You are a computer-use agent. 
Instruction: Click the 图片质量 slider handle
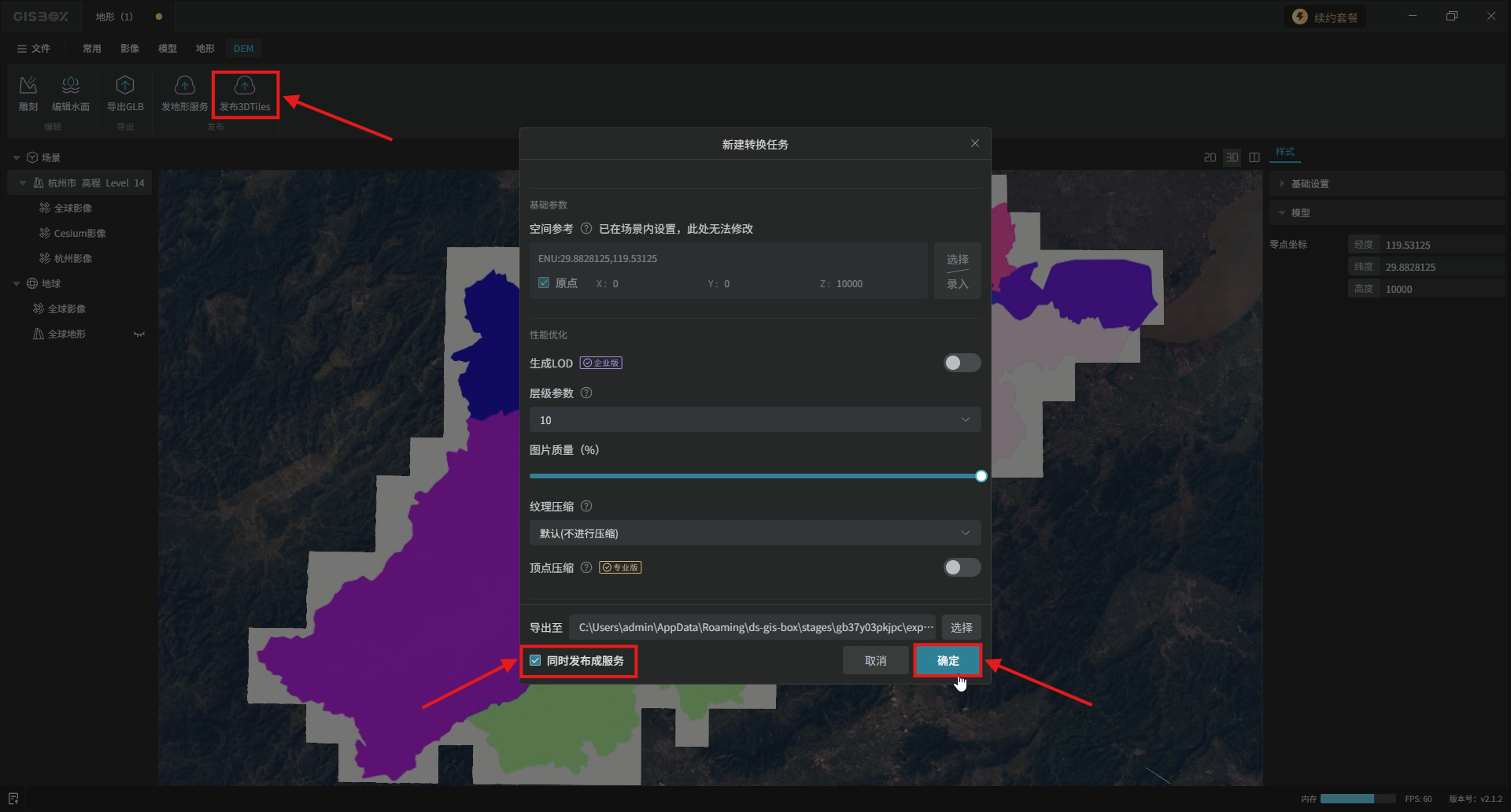[981, 476]
